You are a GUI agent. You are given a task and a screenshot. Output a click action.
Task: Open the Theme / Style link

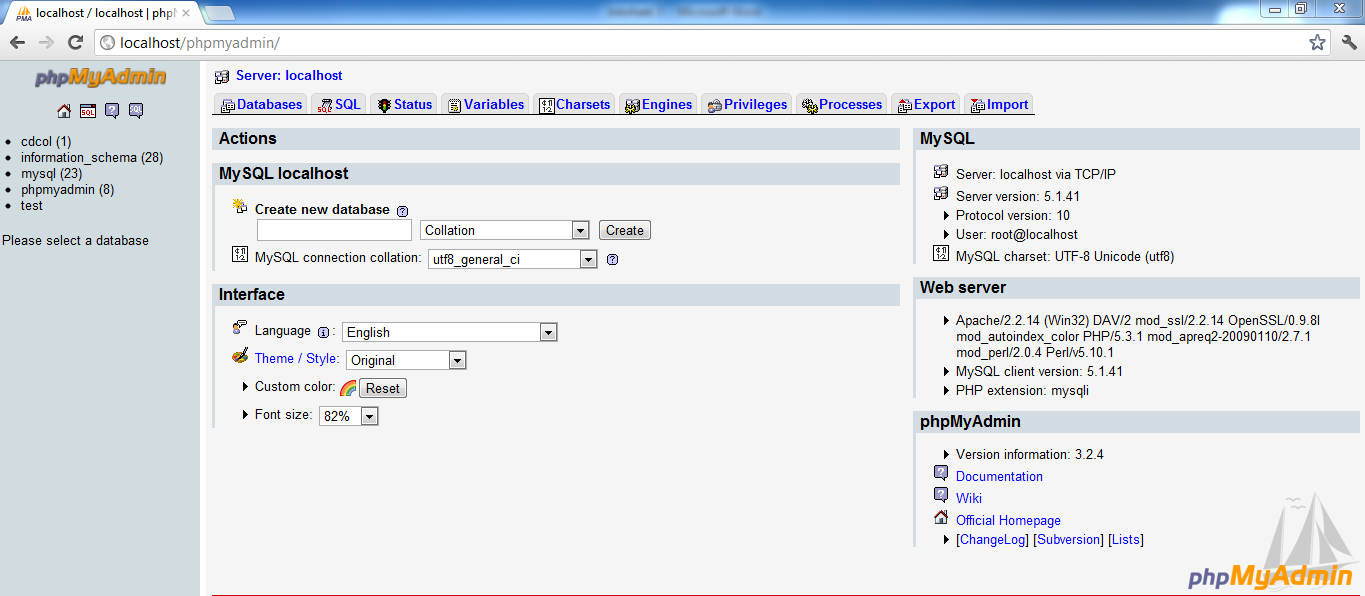(297, 358)
